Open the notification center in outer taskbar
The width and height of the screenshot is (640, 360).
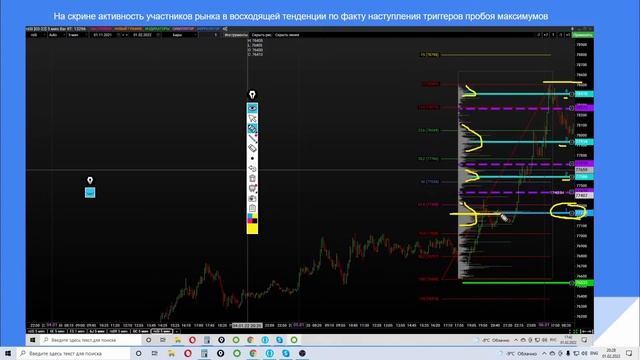tap(629, 353)
